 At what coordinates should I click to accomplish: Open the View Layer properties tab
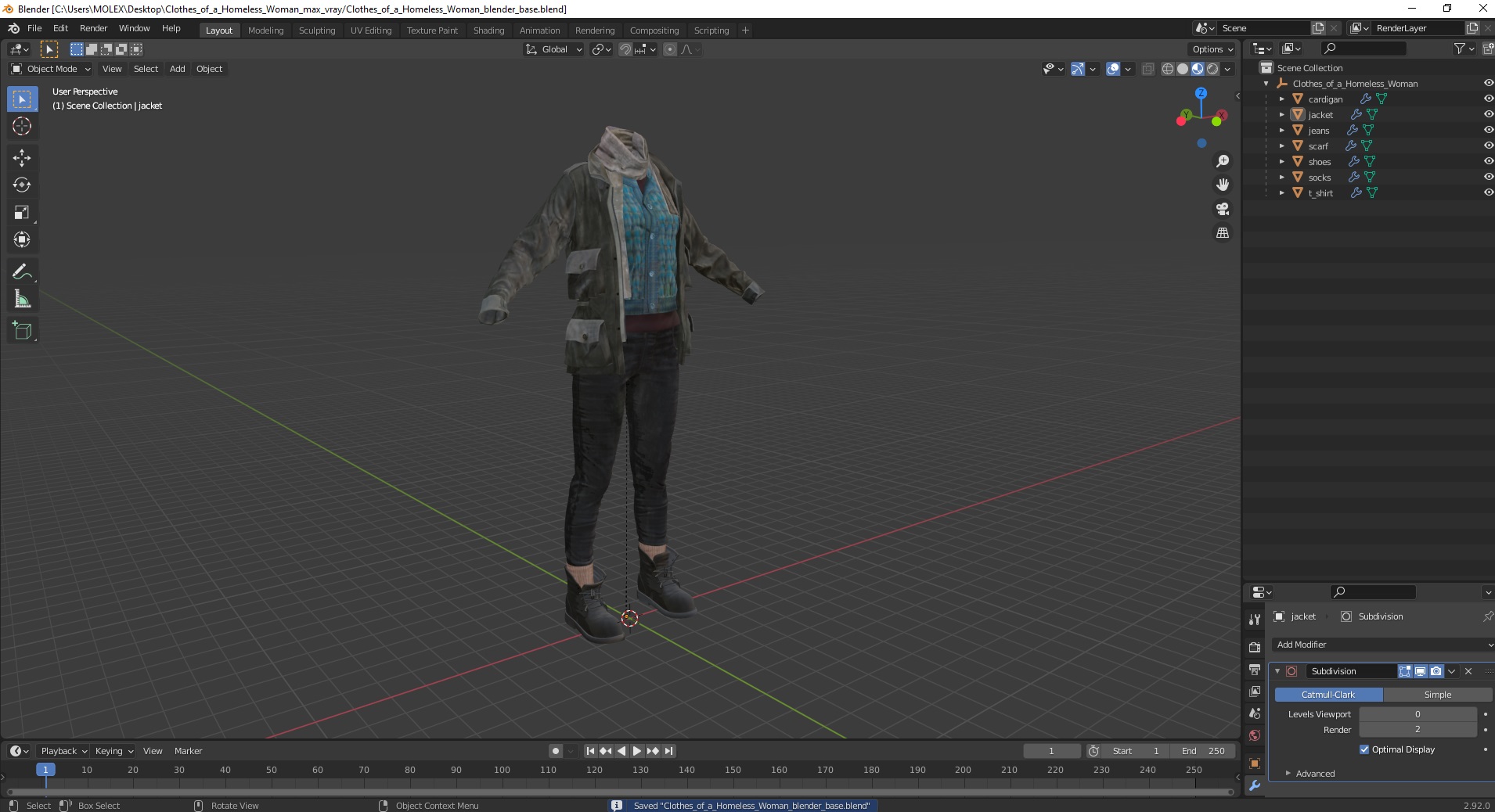point(1255,692)
